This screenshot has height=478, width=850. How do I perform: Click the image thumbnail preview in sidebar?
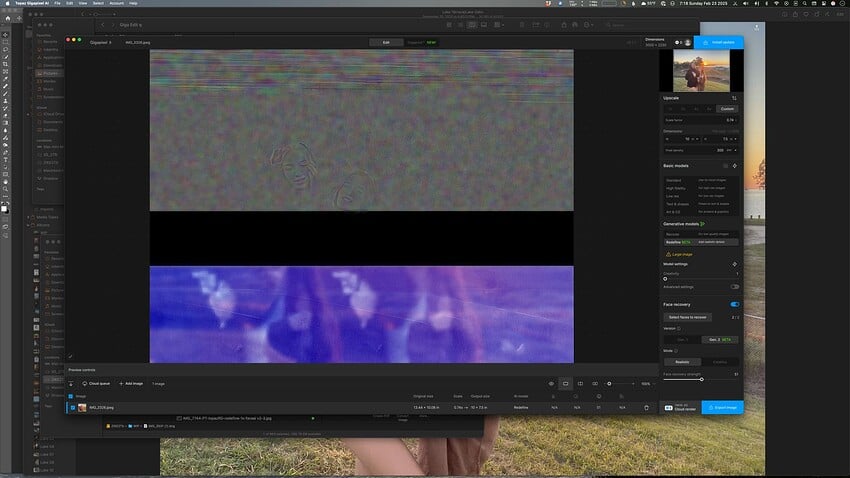pyautogui.click(x=701, y=71)
